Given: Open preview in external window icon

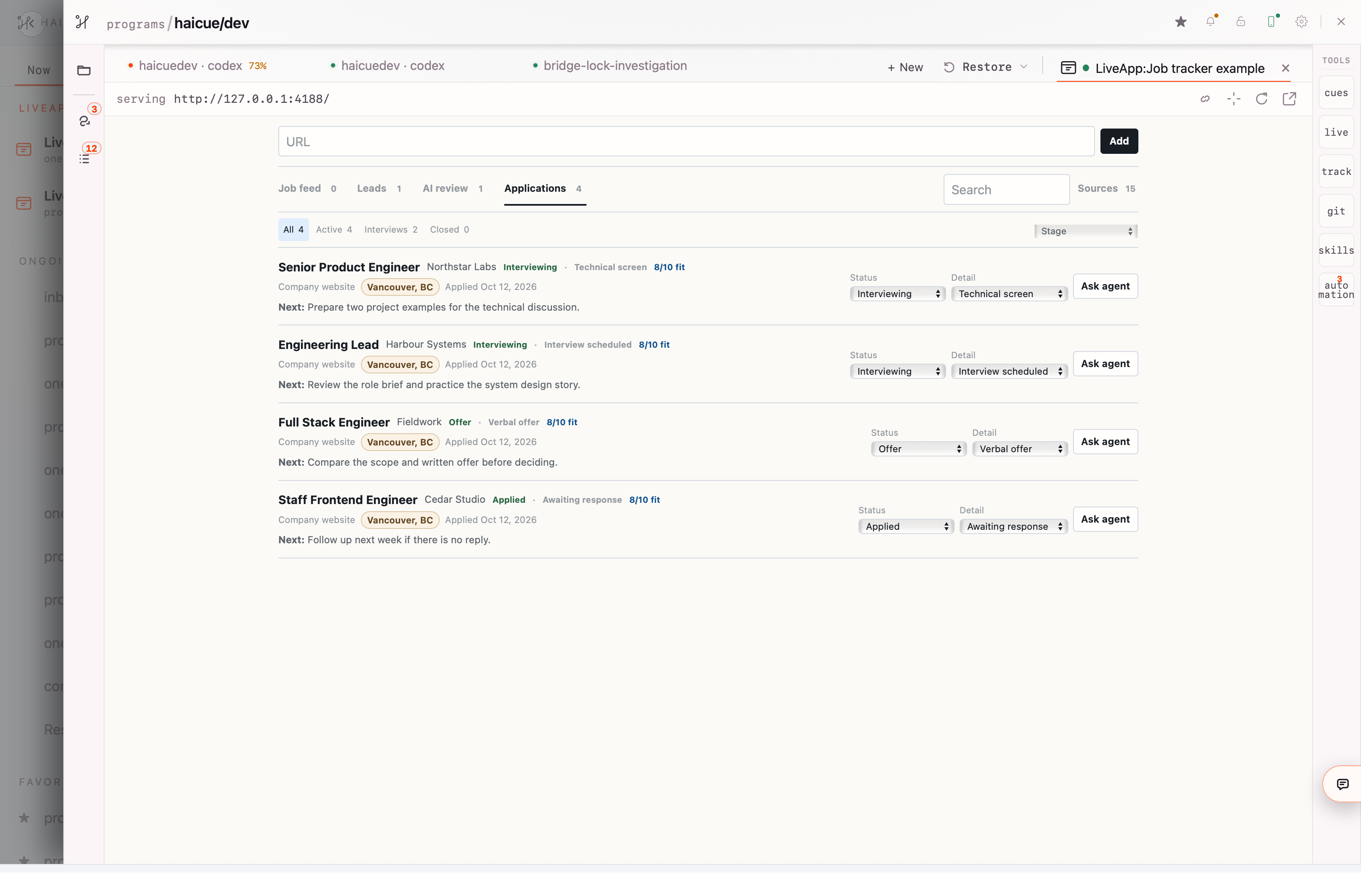Looking at the screenshot, I should click(x=1289, y=99).
